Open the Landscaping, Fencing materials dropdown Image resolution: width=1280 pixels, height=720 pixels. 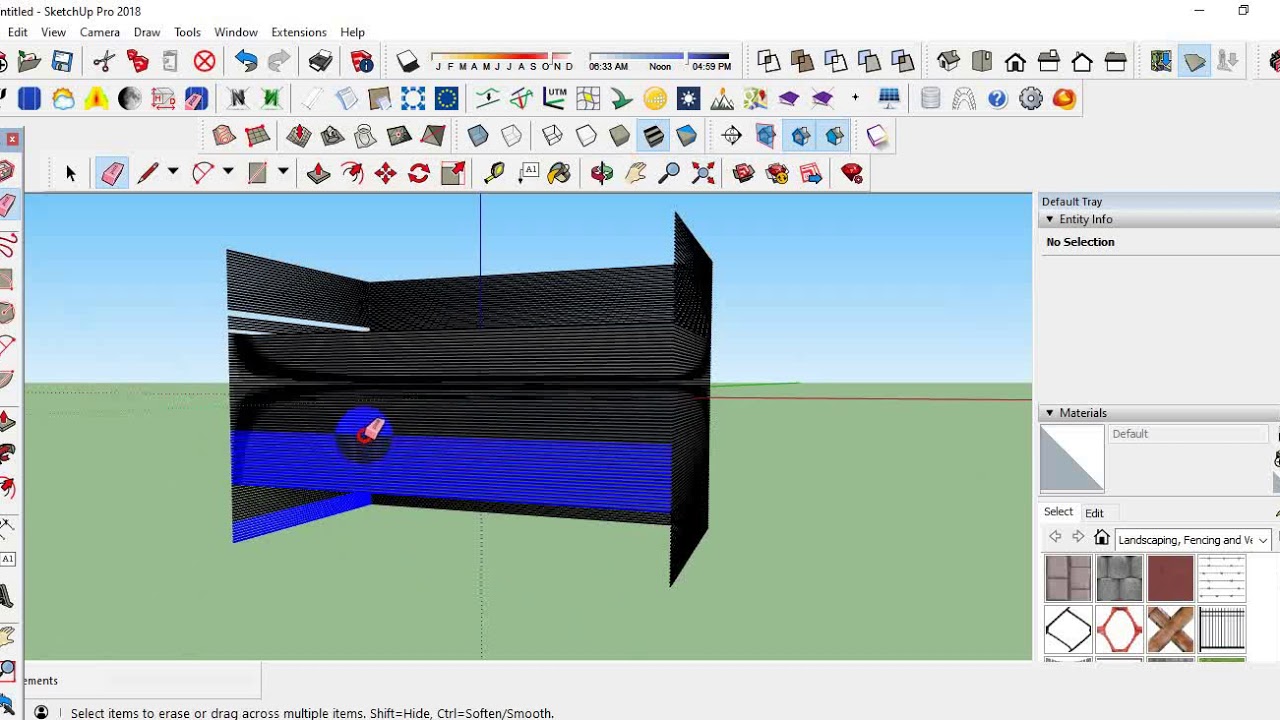tap(1192, 540)
